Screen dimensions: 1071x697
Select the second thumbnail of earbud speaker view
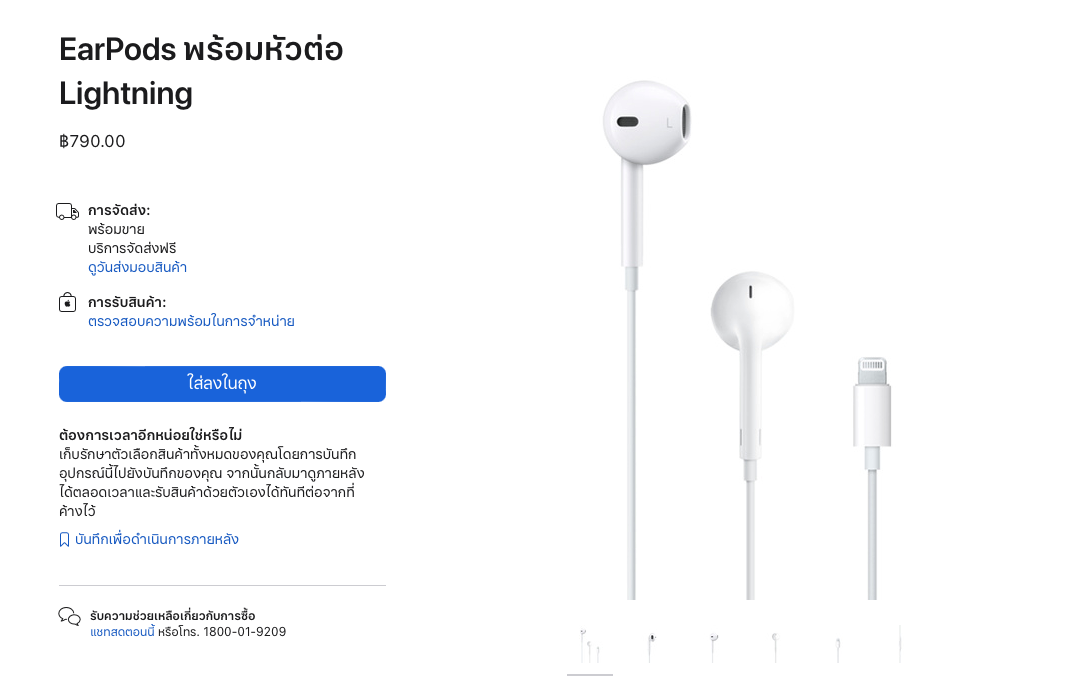click(652, 646)
